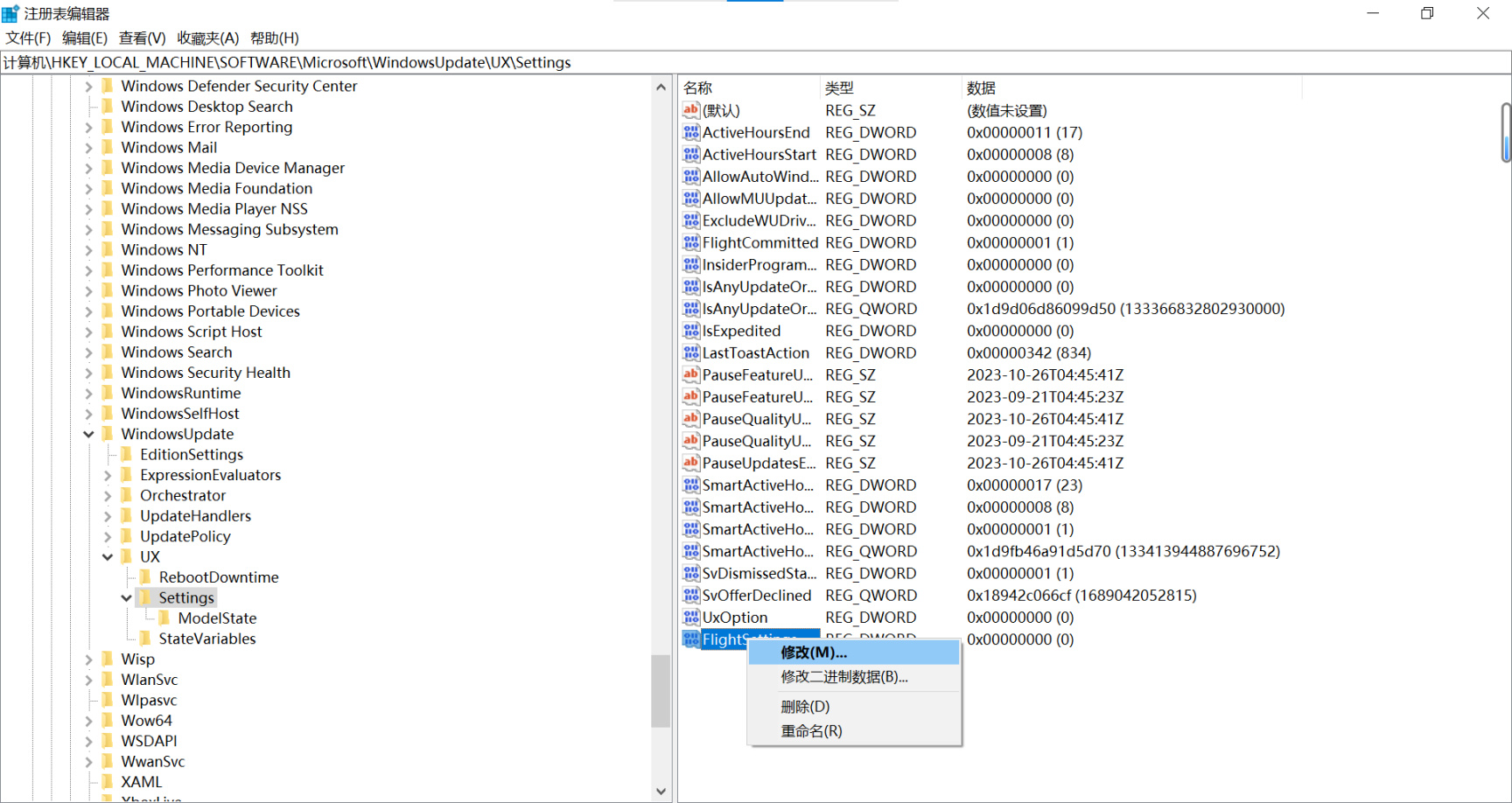Select the UpdateHandlers key label
Image resolution: width=1512 pixels, height=803 pixels.
tap(195, 516)
